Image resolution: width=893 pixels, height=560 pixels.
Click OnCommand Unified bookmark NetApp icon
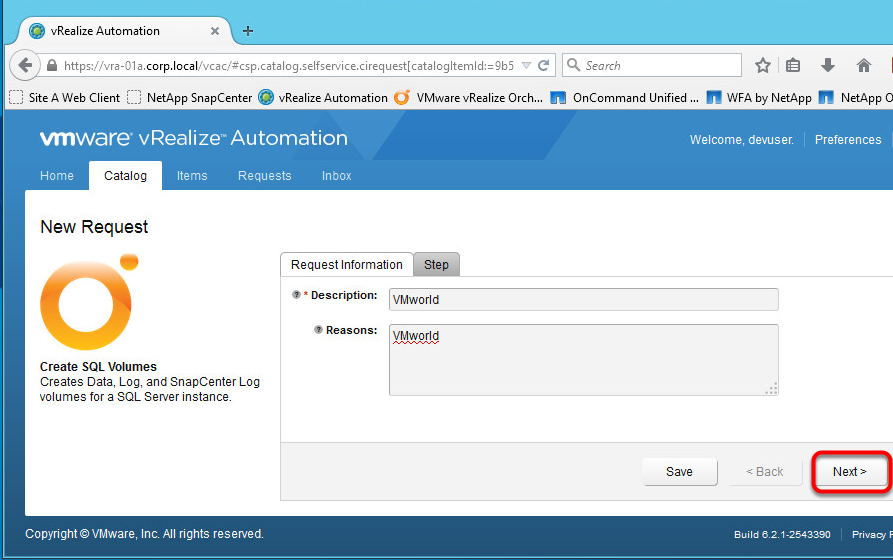pos(558,97)
